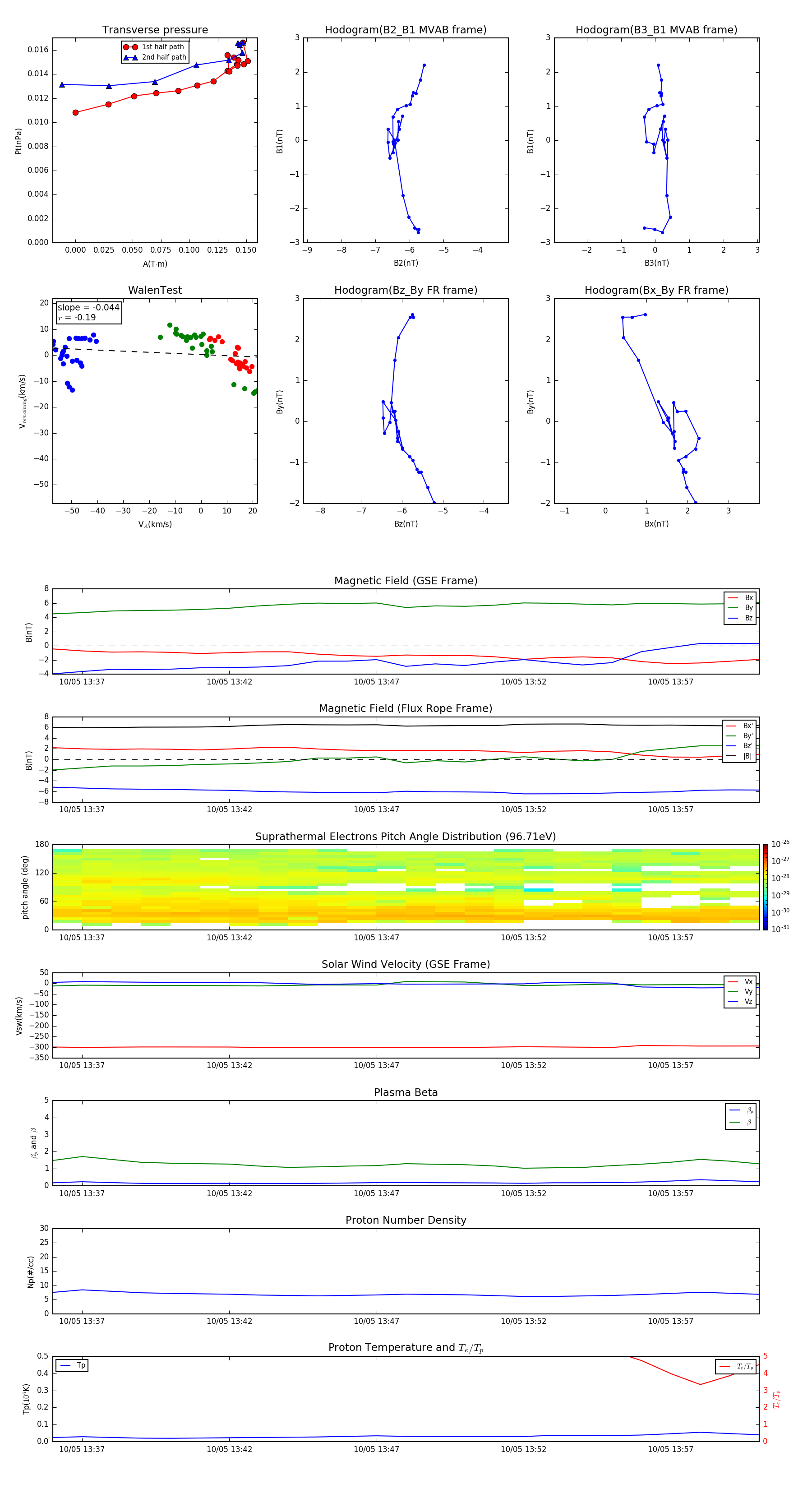
Task: Click the 'Np(#/cc)' axis label
Action: pos(31,1271)
